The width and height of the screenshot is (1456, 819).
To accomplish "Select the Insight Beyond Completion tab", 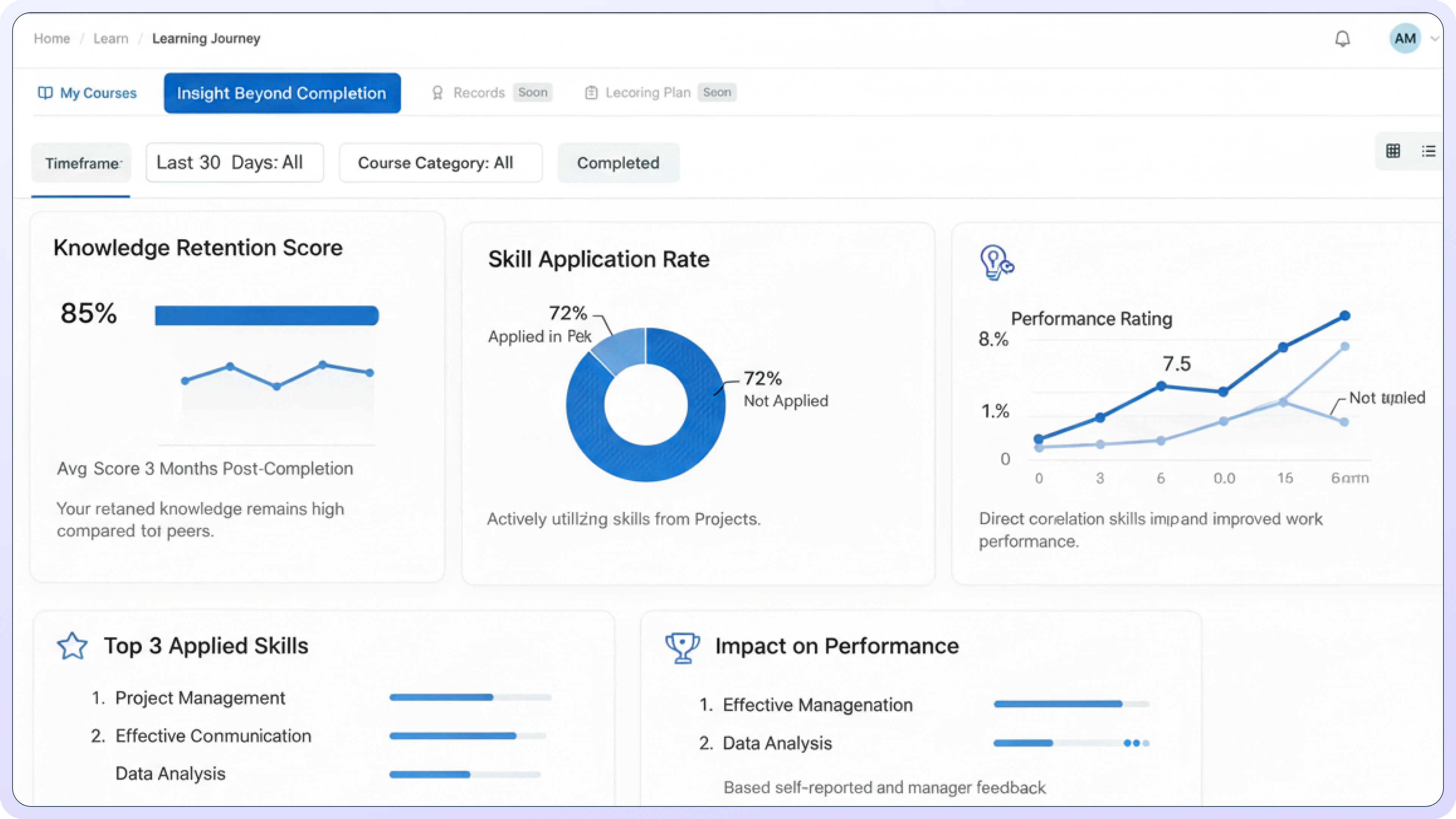I will [281, 93].
